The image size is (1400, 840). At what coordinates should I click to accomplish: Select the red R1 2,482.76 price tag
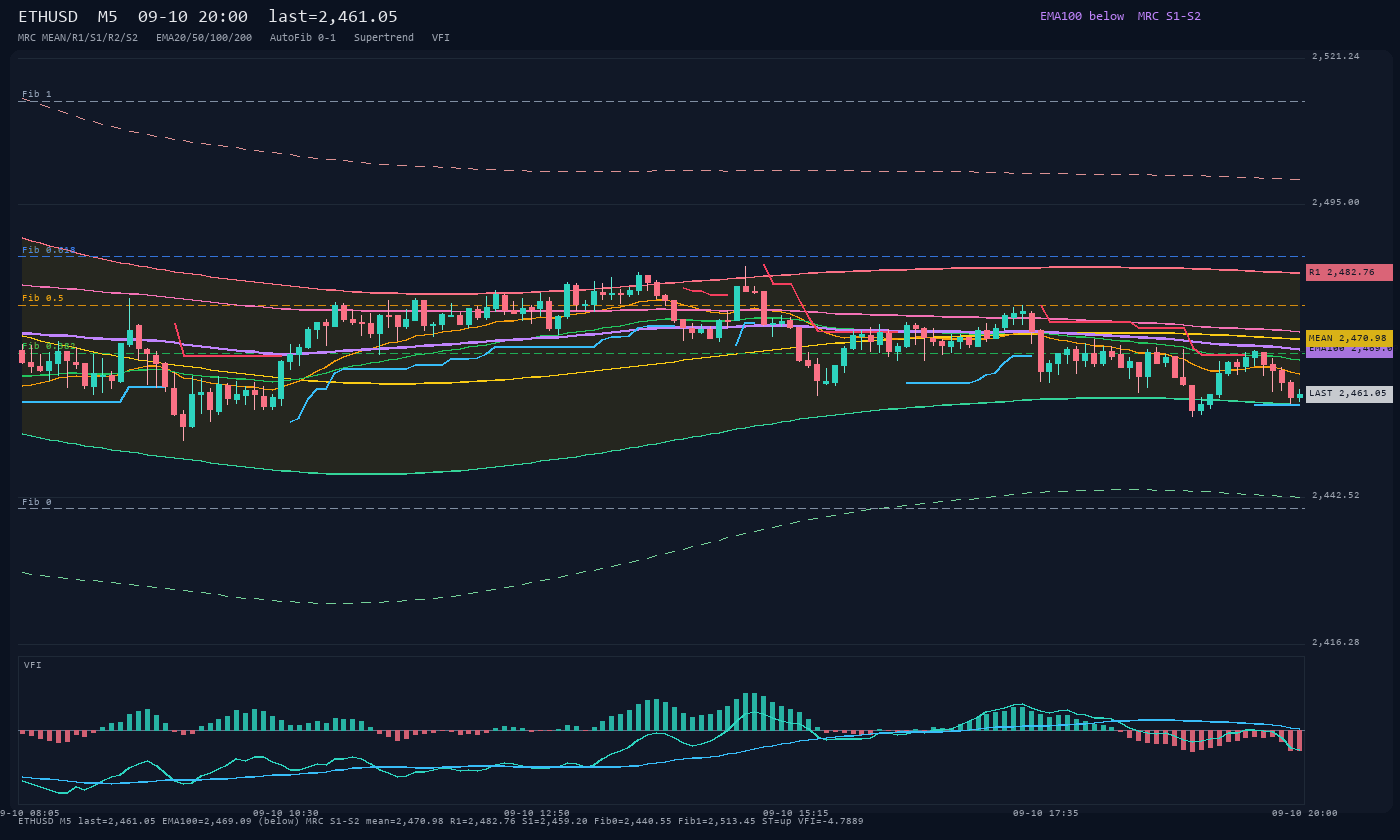point(1349,272)
